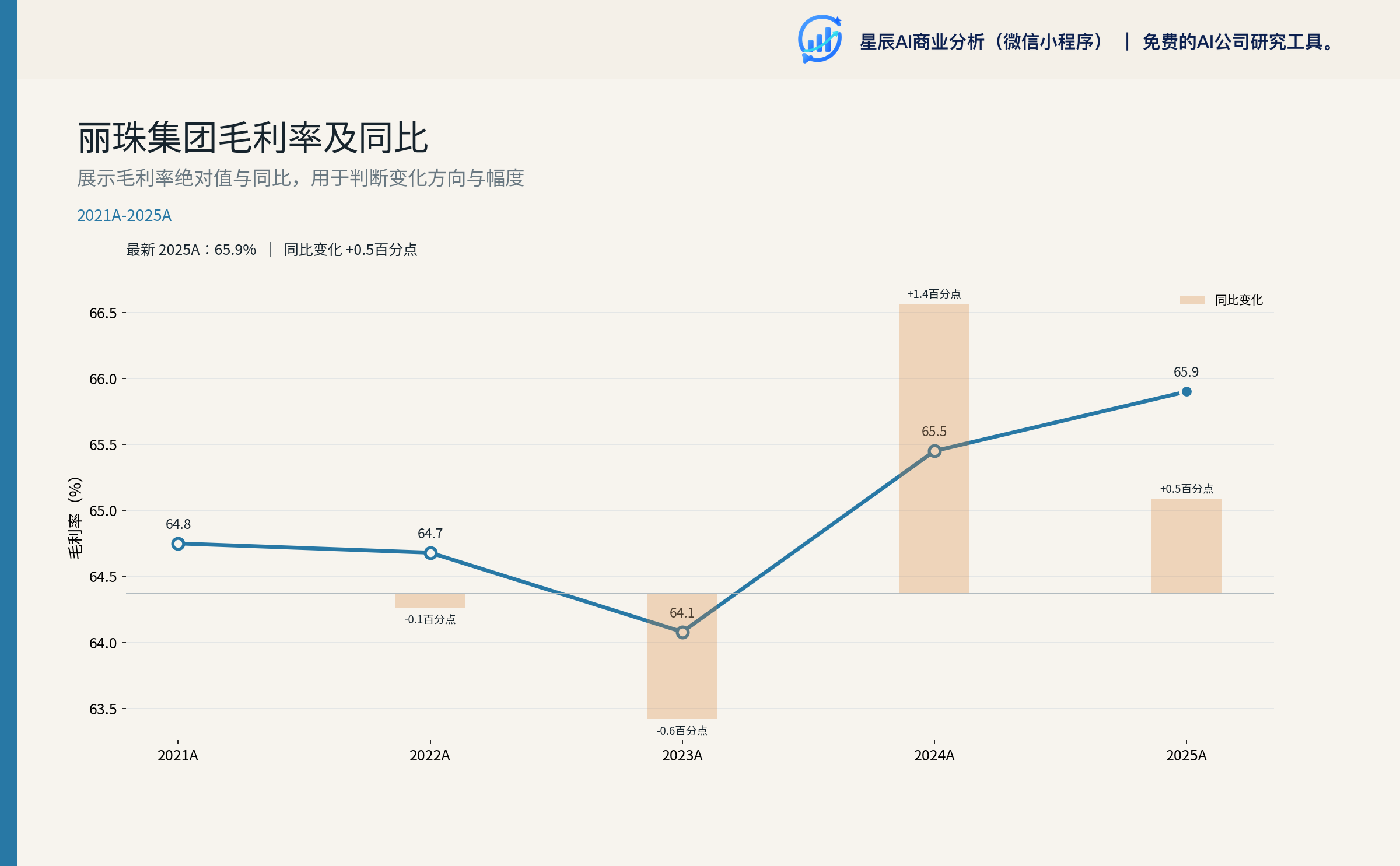Click the 2023A x-axis label
This screenshot has height=866, width=1400.
tap(682, 755)
